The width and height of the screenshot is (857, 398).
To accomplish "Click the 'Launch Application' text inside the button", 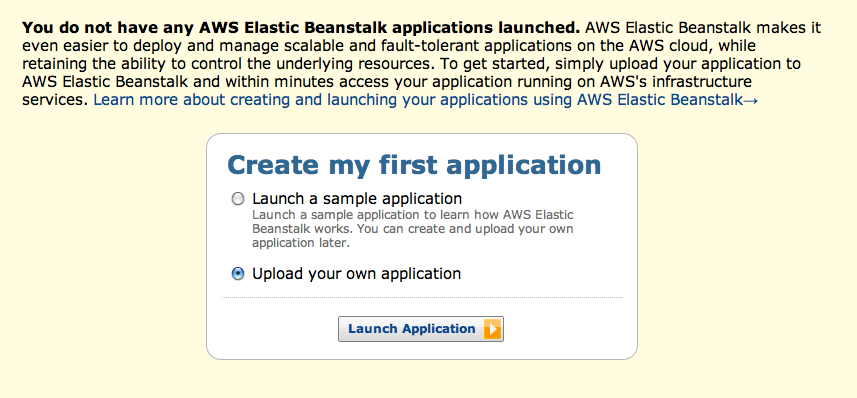I will coord(412,329).
